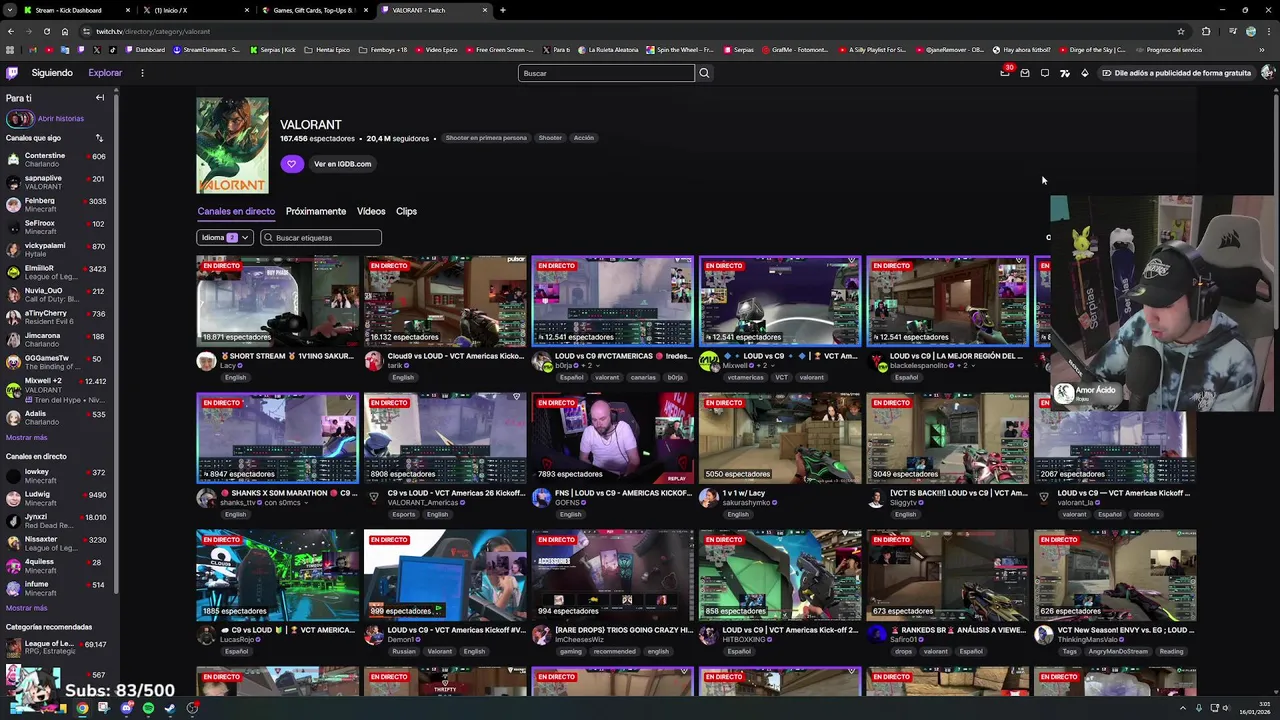The width and height of the screenshot is (1280, 720).
Task: Open SHANKS X SOM MARATHON stream thumbnail
Action: (x=277, y=438)
